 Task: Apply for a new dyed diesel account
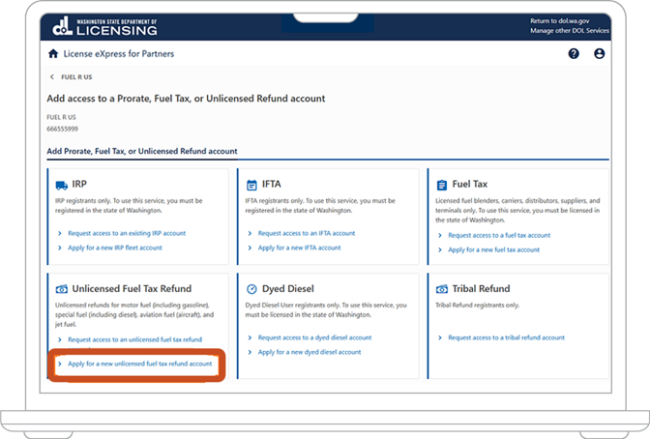[x=309, y=352]
